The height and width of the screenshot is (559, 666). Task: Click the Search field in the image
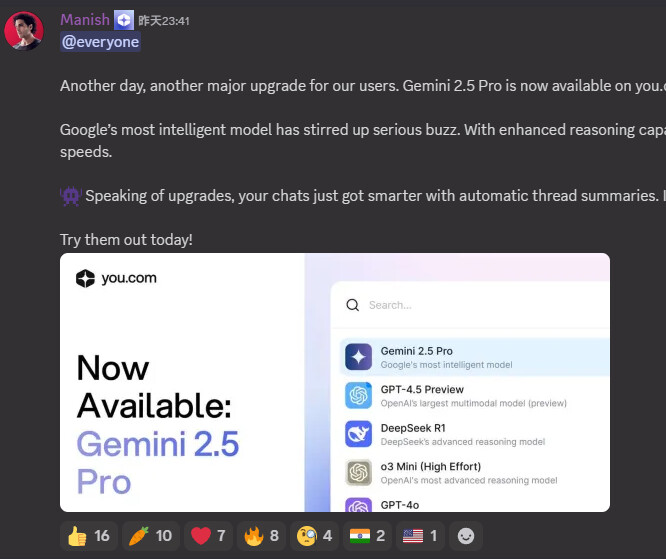click(x=471, y=305)
